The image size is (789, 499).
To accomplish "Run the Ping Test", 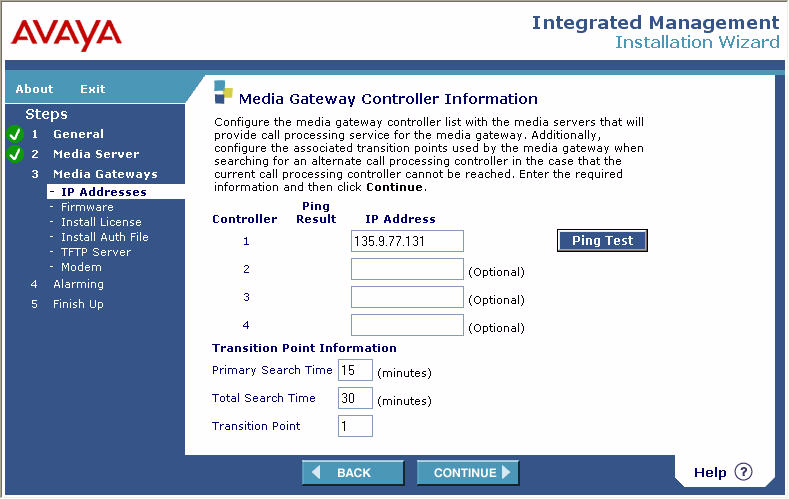I will (602, 240).
